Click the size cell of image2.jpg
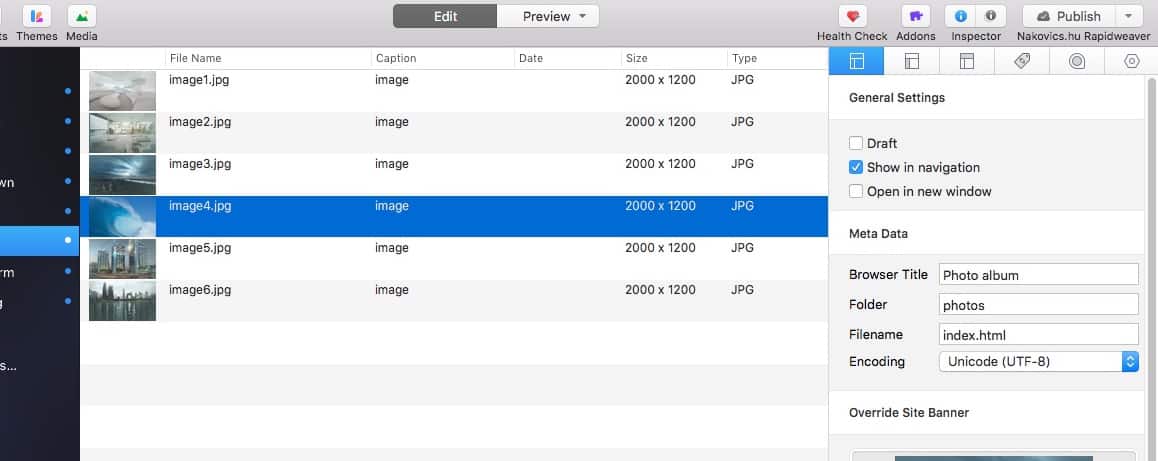The image size is (1158, 461). pyautogui.click(x=660, y=122)
